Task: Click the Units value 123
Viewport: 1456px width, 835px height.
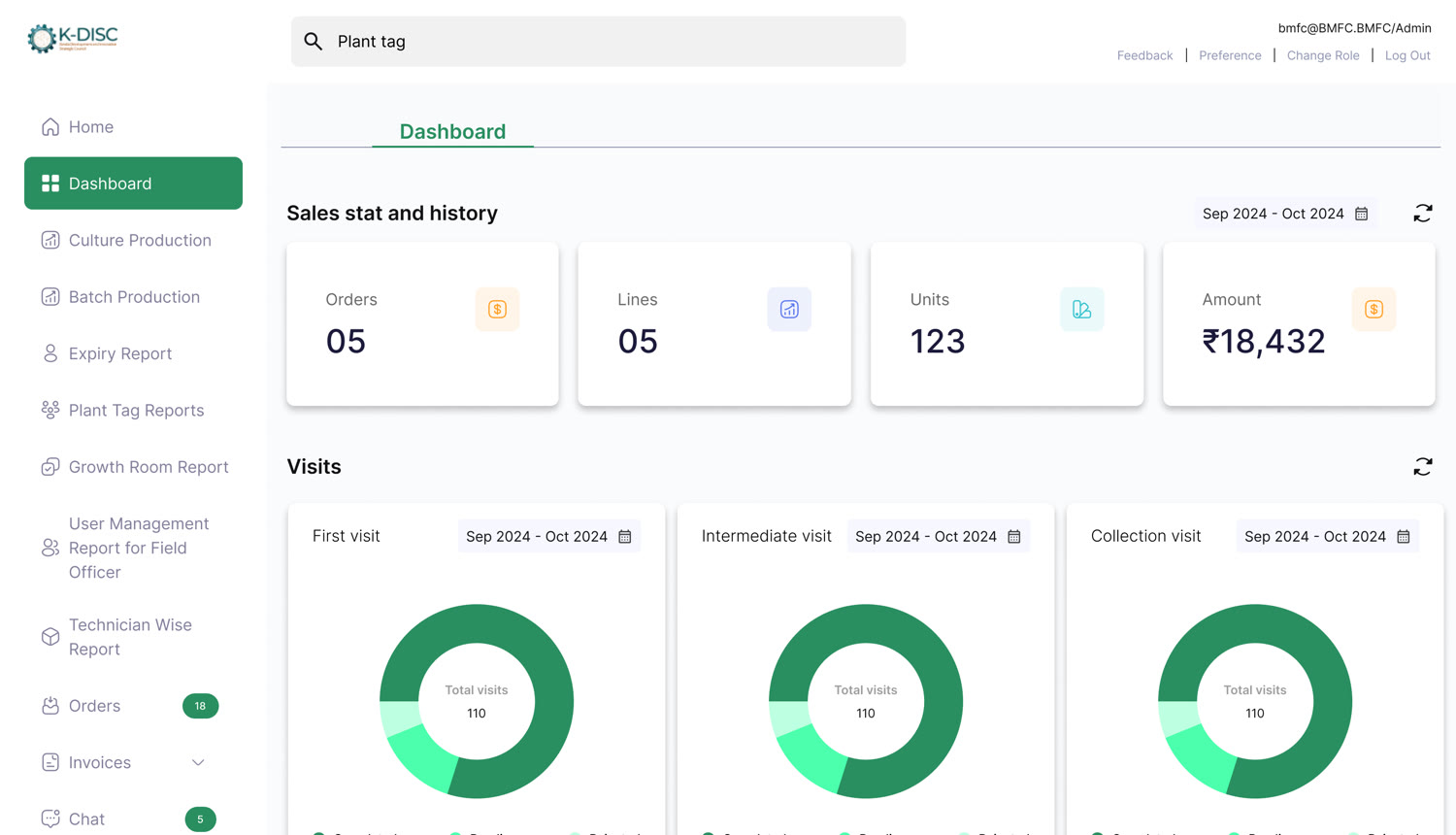Action: click(938, 341)
